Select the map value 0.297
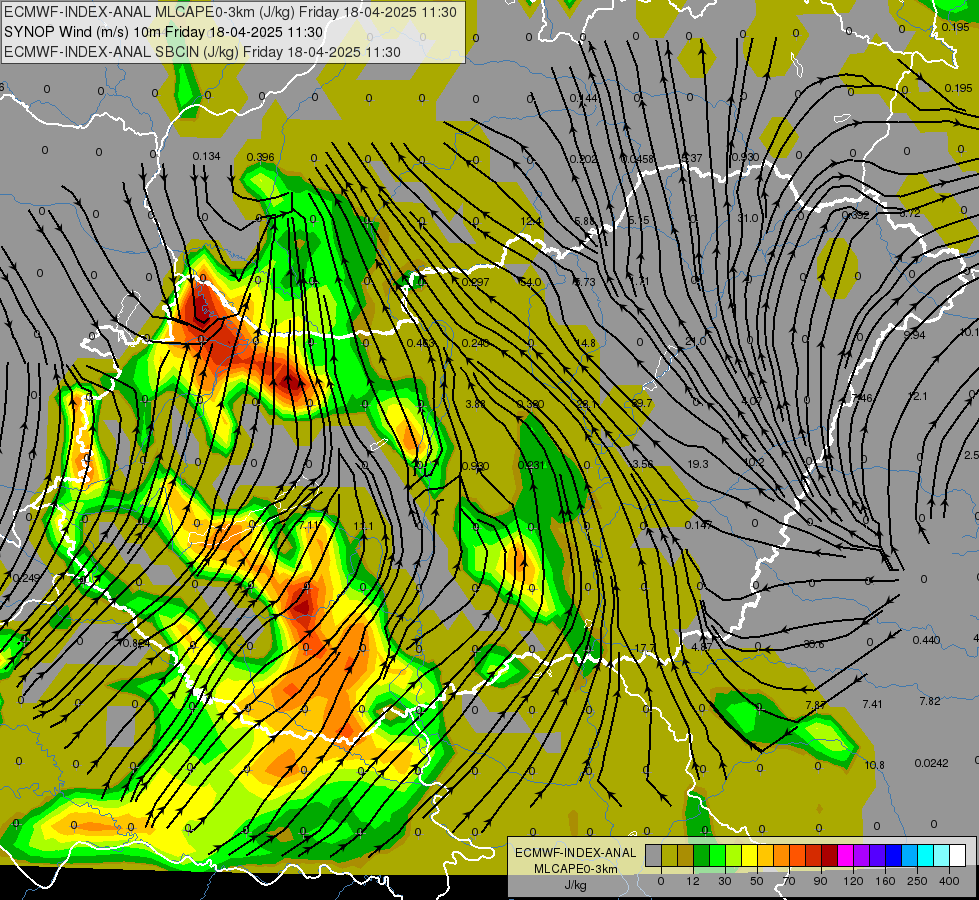The width and height of the screenshot is (979, 900). coord(475,282)
